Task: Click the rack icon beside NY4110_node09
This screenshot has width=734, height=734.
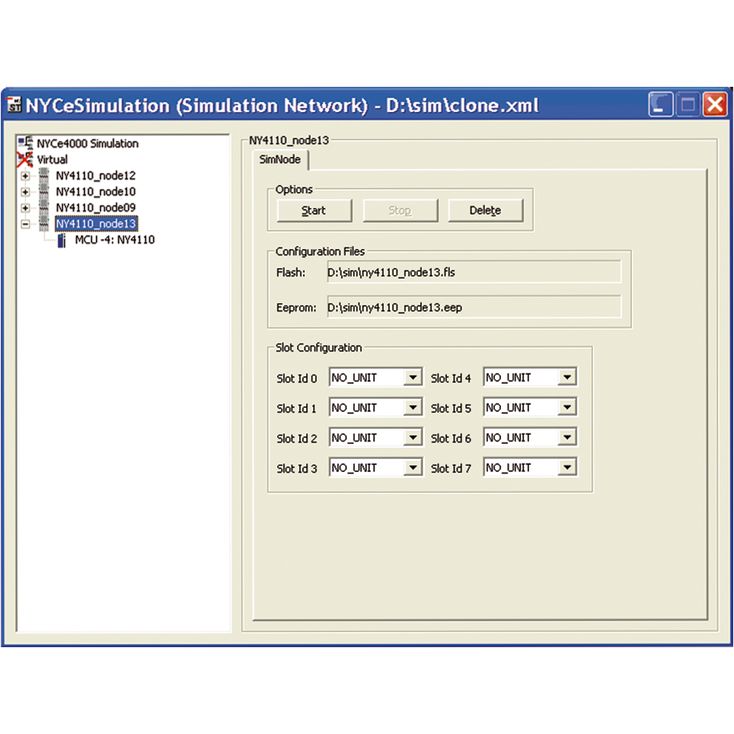Action: click(x=44, y=207)
